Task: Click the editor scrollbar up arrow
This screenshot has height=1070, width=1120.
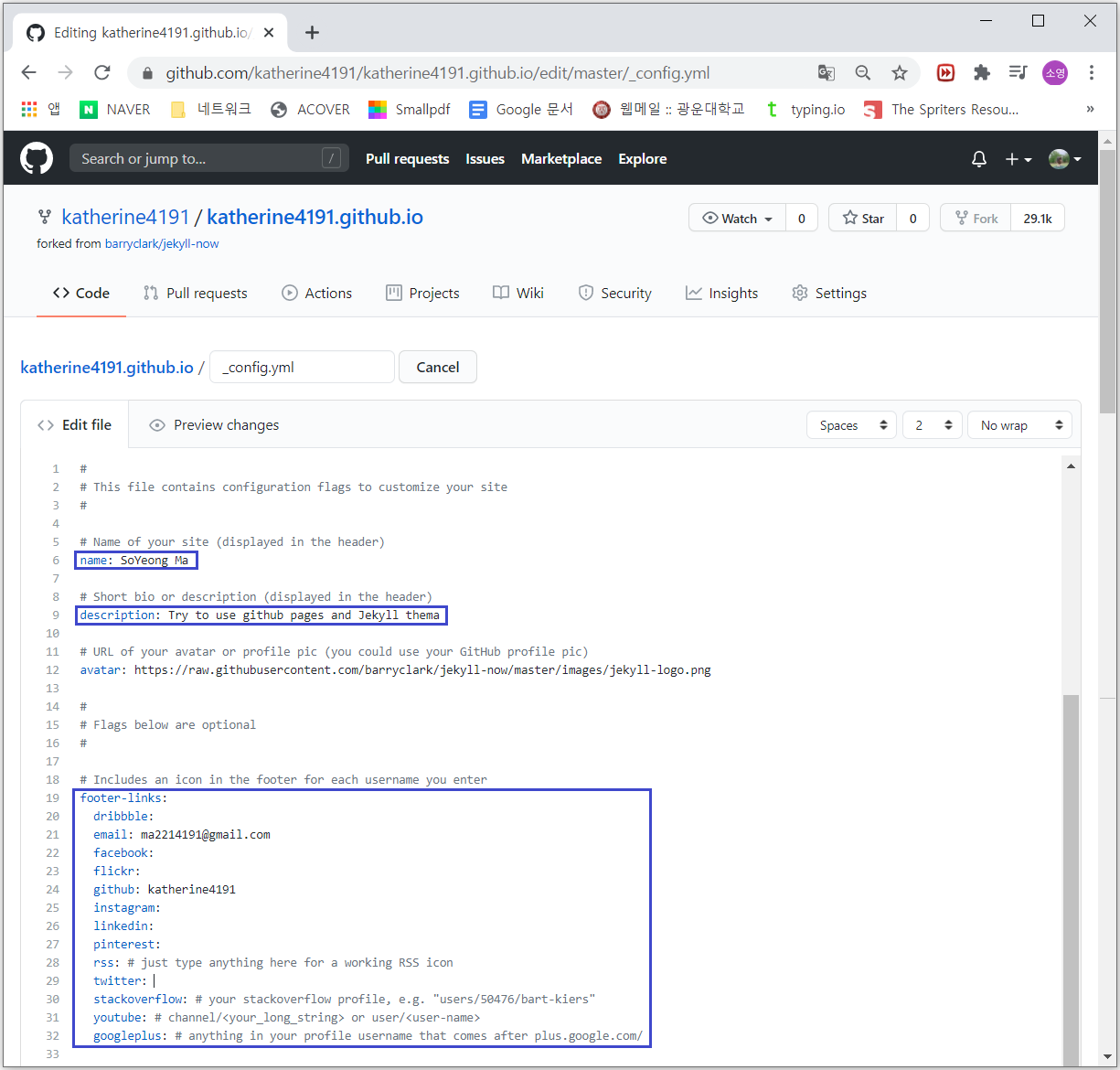Action: tap(1071, 466)
